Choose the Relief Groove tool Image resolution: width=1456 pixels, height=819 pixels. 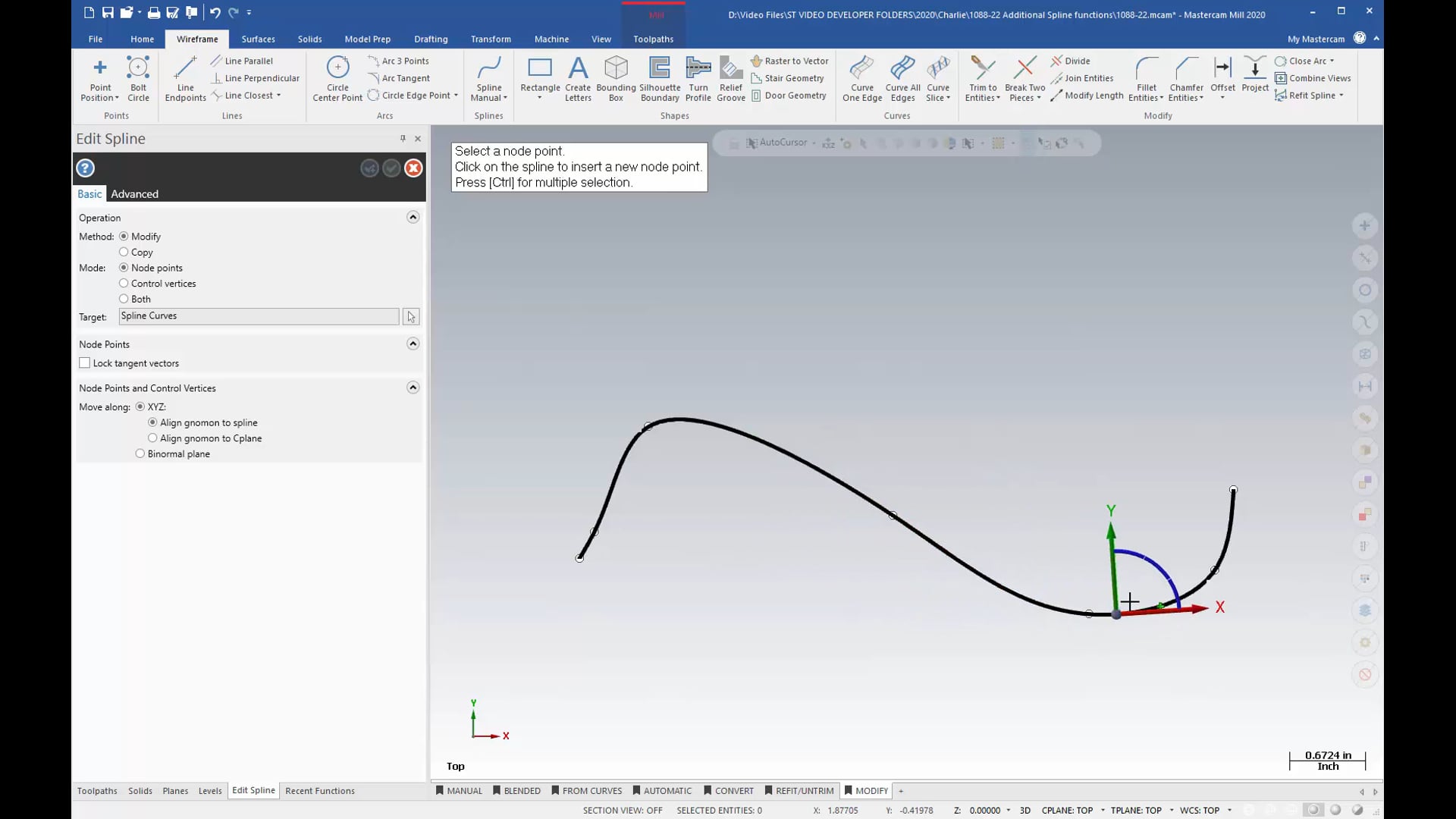click(x=731, y=78)
